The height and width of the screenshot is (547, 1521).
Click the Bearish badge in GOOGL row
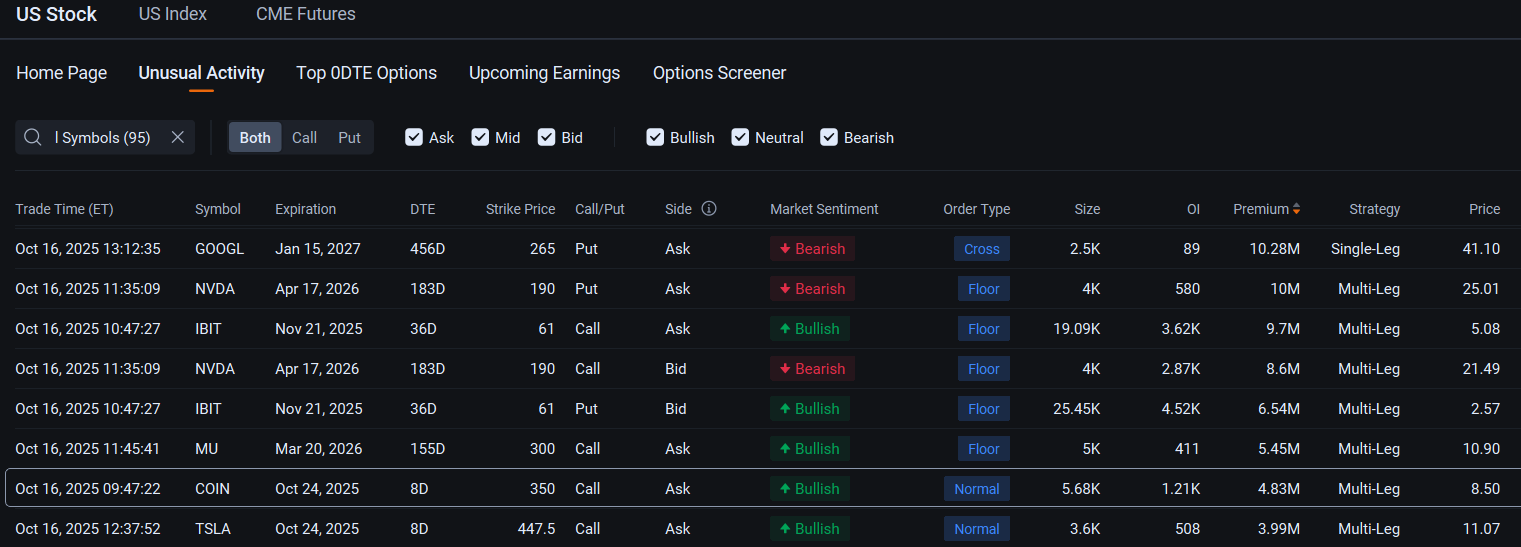point(812,249)
